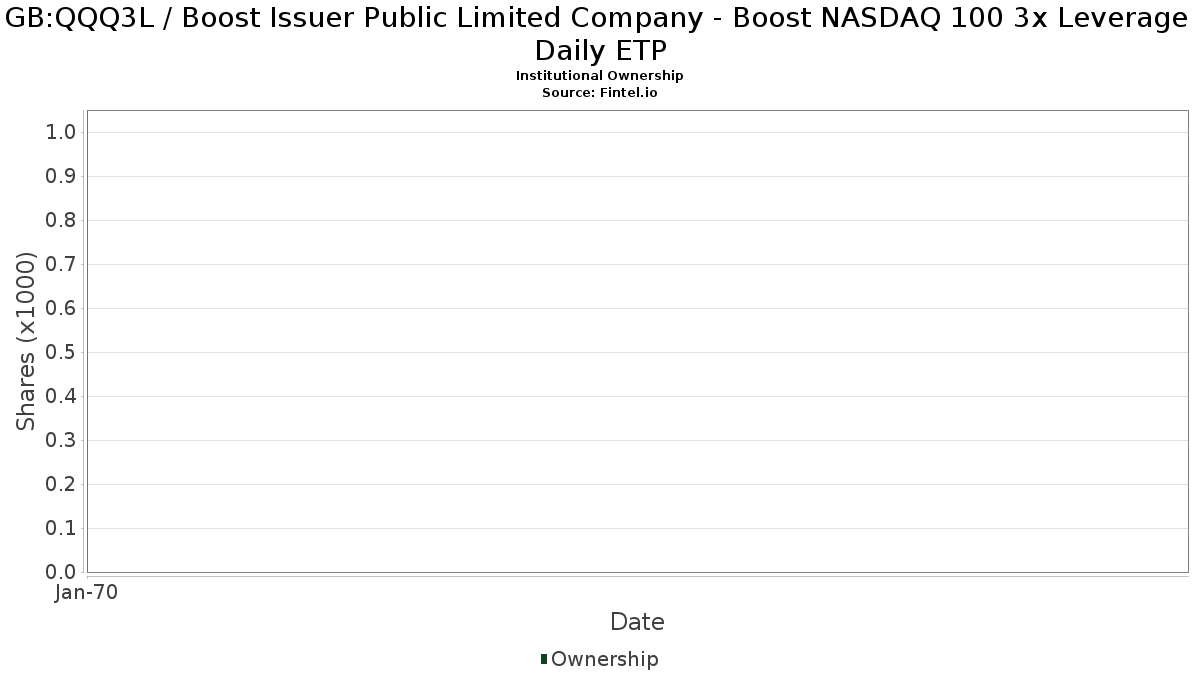Click the 0.9 y-axis tick label
The image size is (1200, 675).
(x=61, y=177)
